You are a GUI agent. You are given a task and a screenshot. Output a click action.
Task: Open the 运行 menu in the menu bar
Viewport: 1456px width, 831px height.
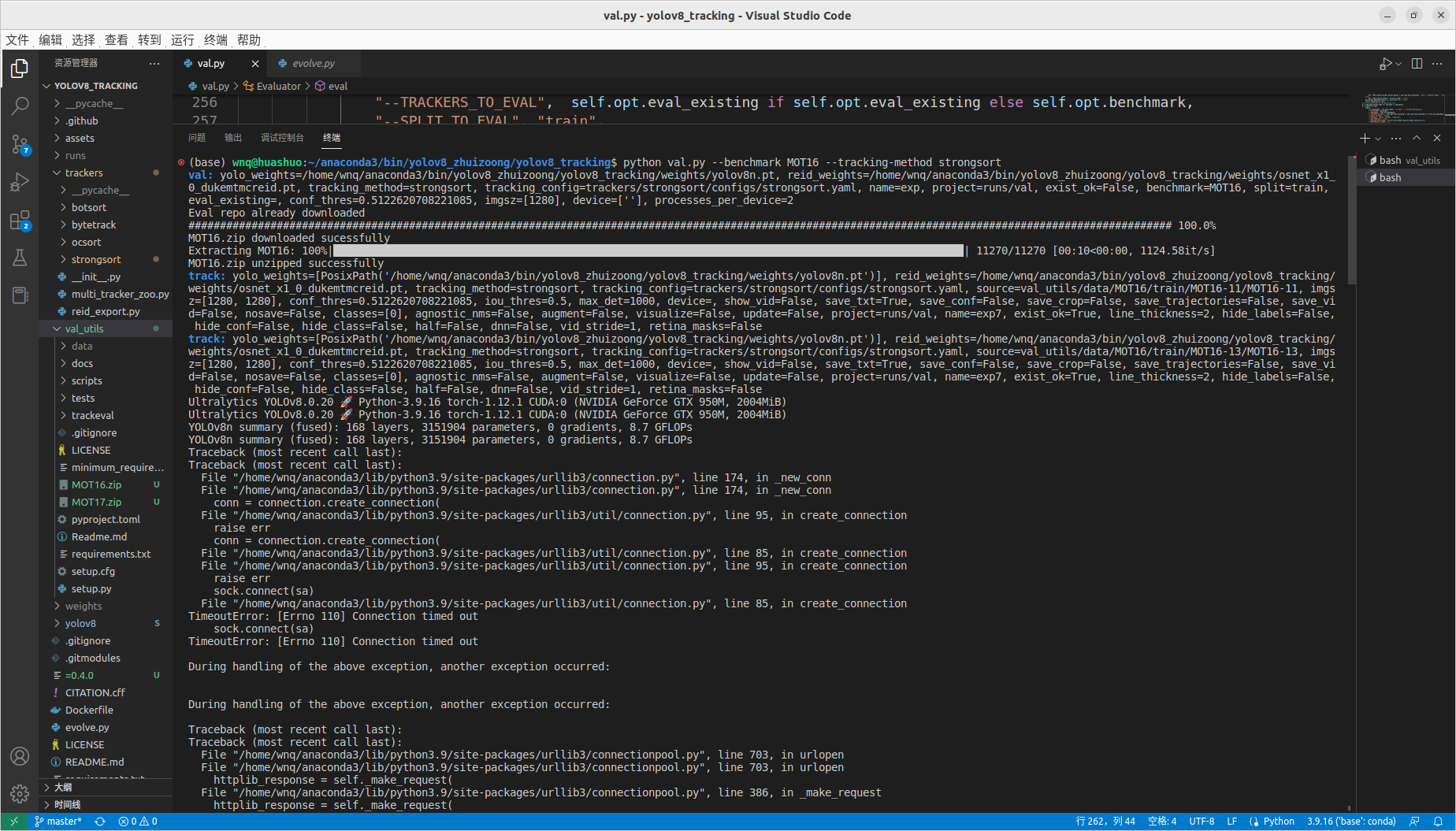182,40
